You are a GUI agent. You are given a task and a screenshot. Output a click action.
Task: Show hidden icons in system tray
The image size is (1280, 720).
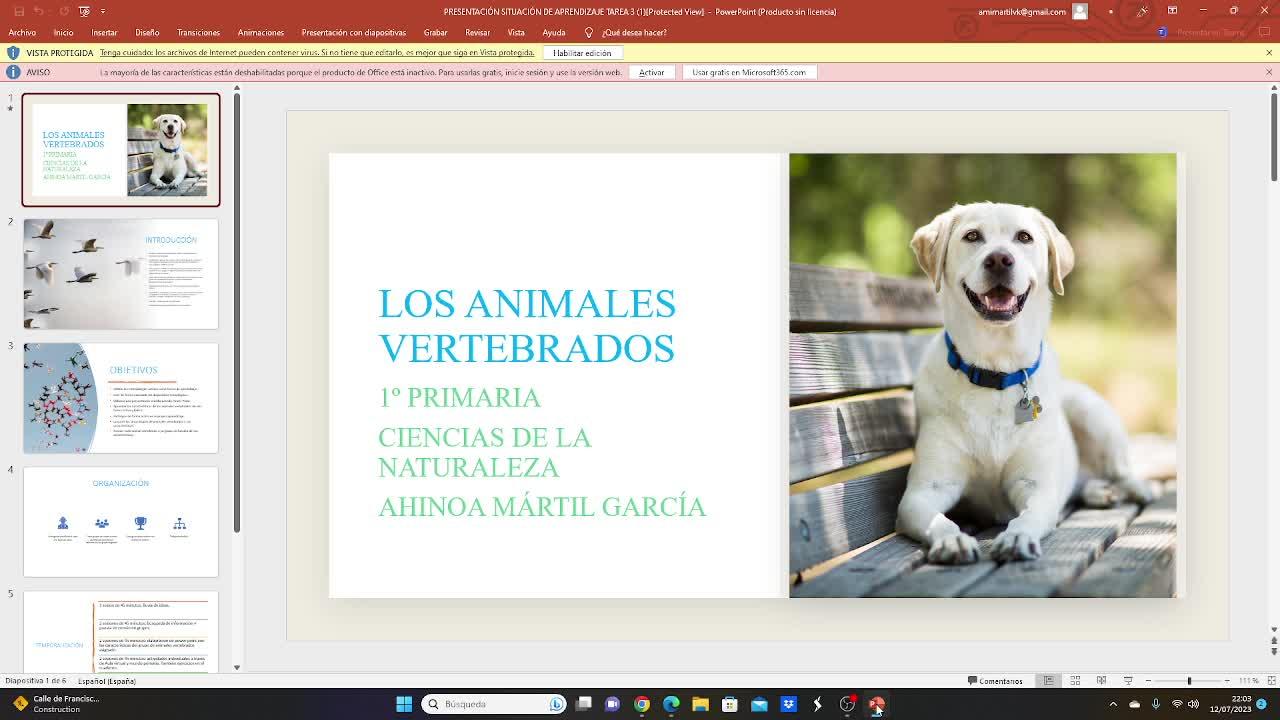(1113, 704)
